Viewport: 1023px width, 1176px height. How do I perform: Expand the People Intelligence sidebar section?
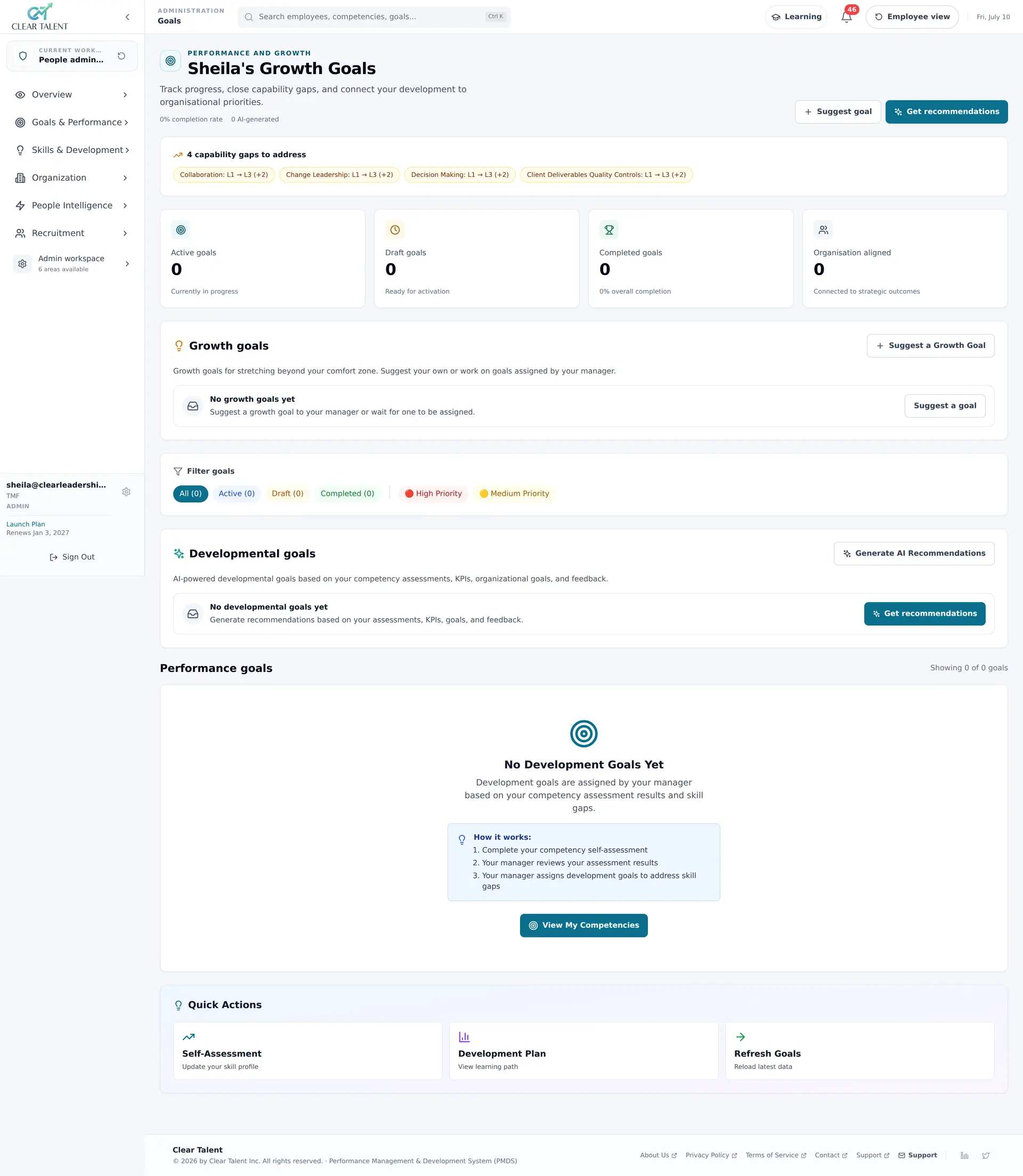[72, 206]
